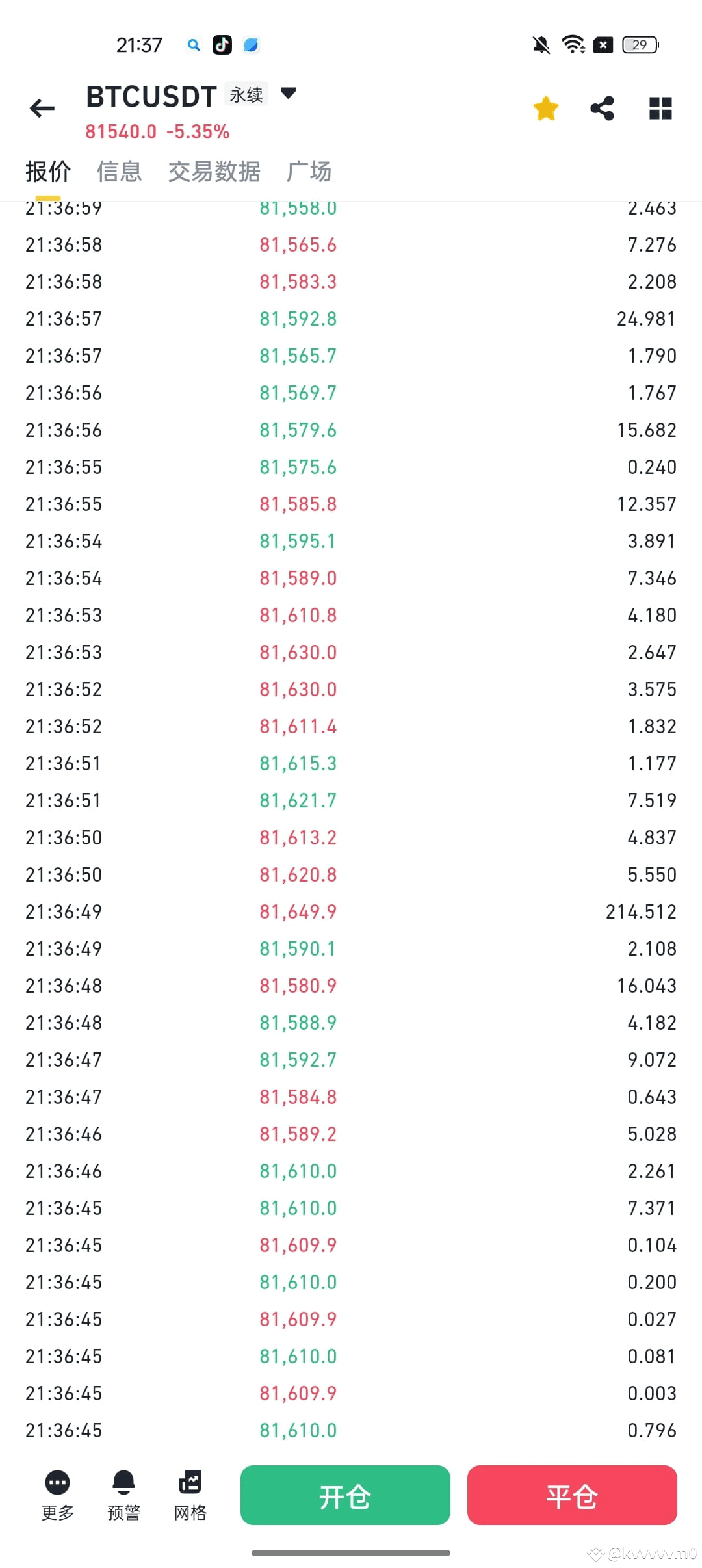
Task: Open the 预警 price alert icon
Action: 123,1483
